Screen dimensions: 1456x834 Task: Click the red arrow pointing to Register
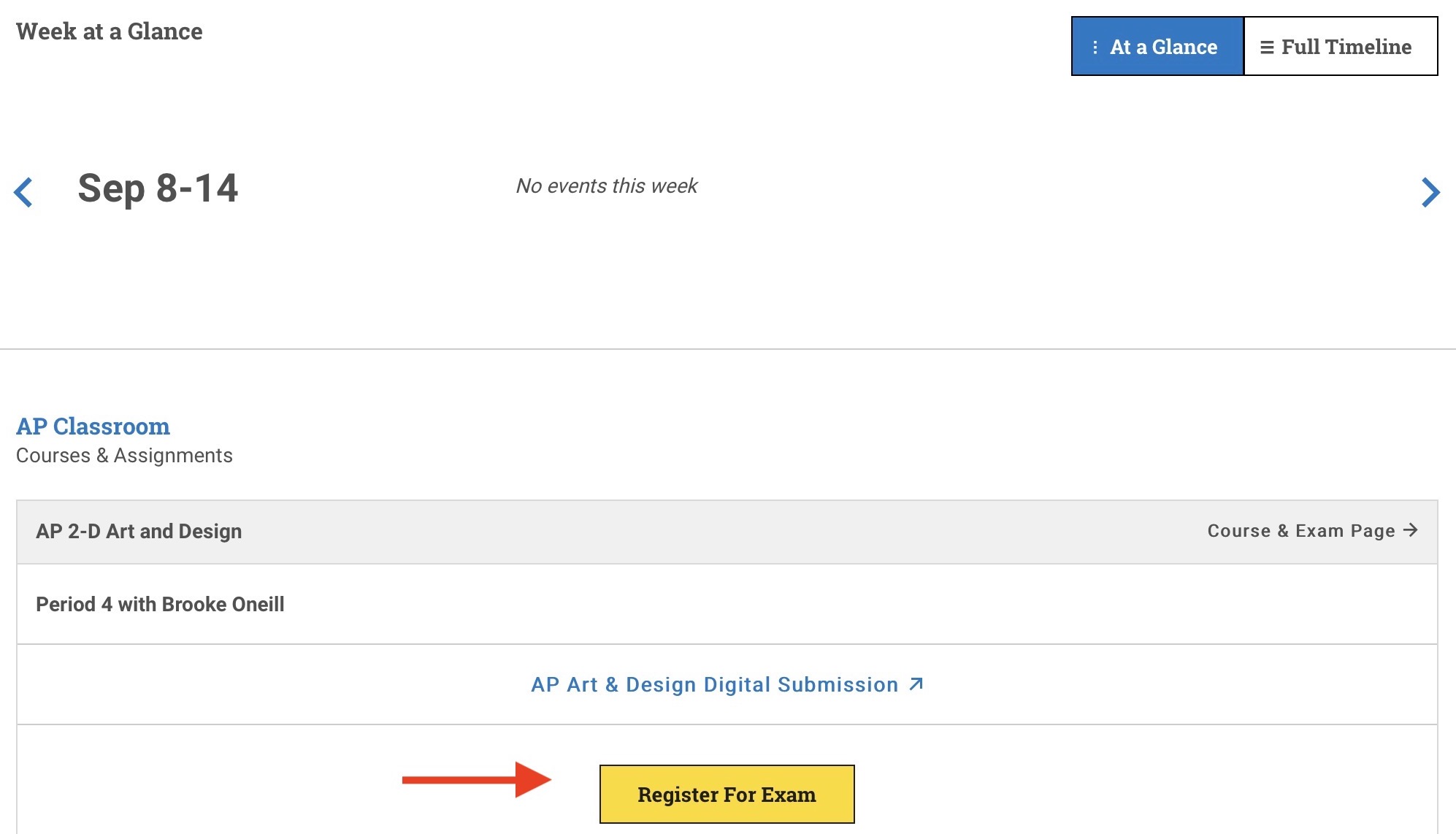click(476, 780)
